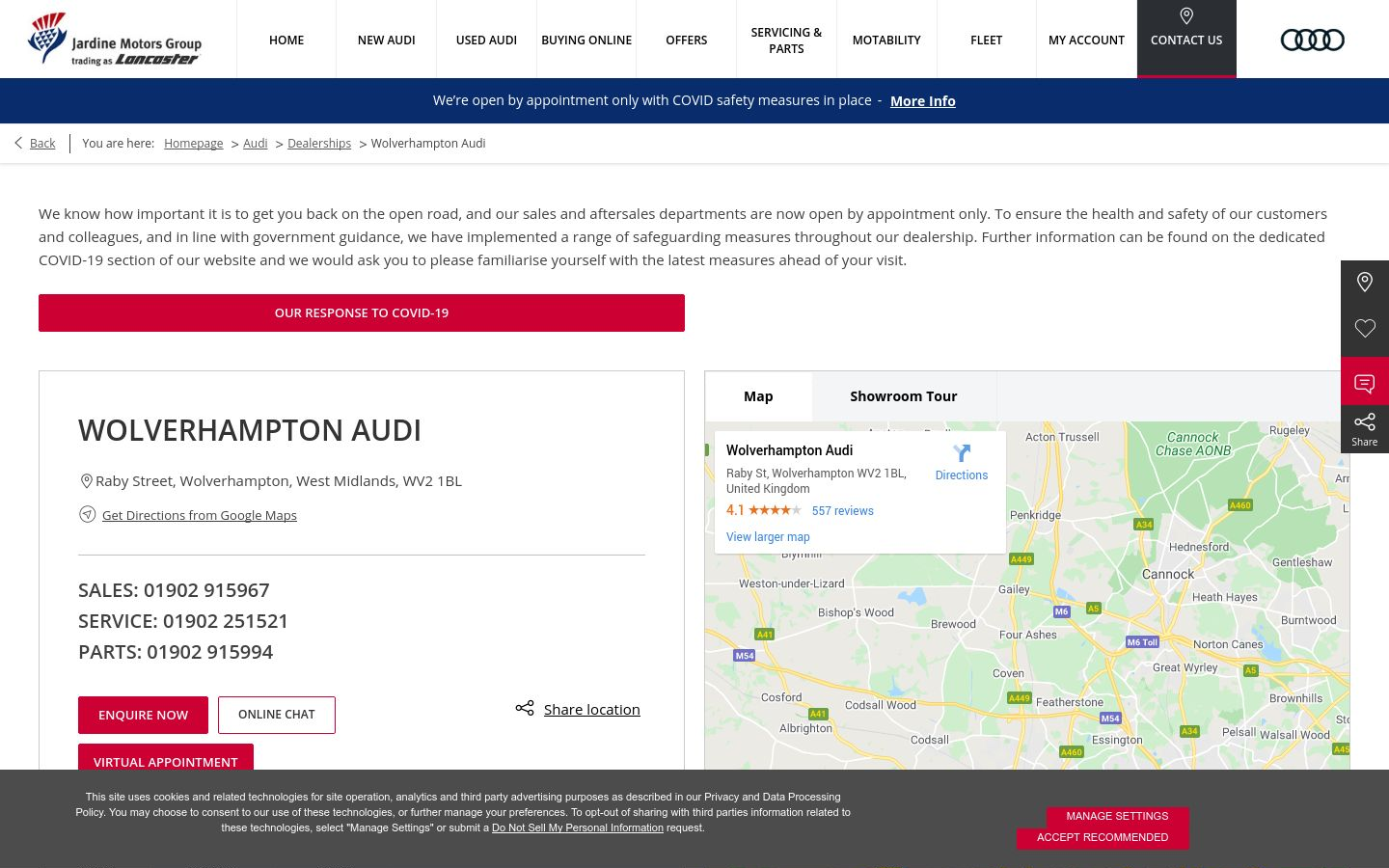Click ENQUIRE NOW button
The image size is (1389, 868).
[x=143, y=715]
